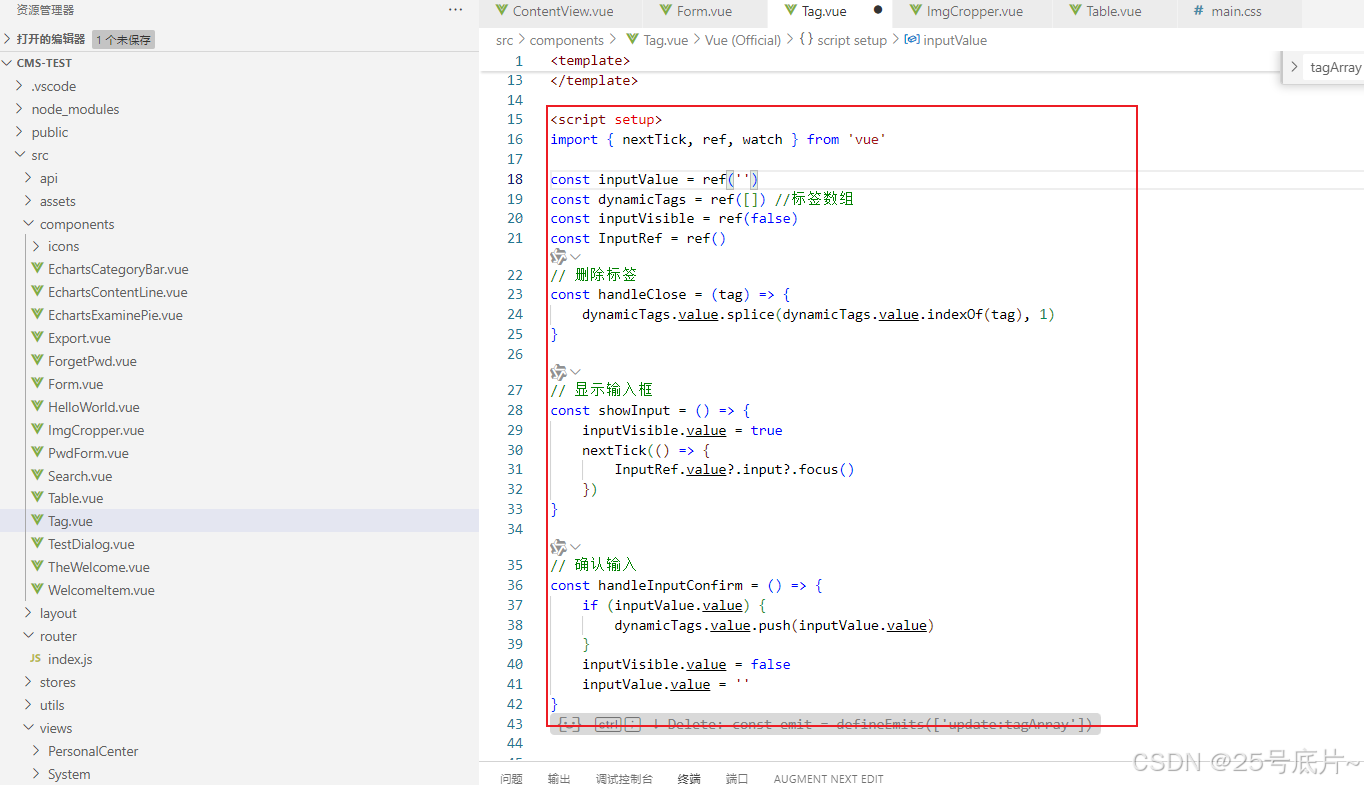Expand the stores folder

click(x=28, y=682)
